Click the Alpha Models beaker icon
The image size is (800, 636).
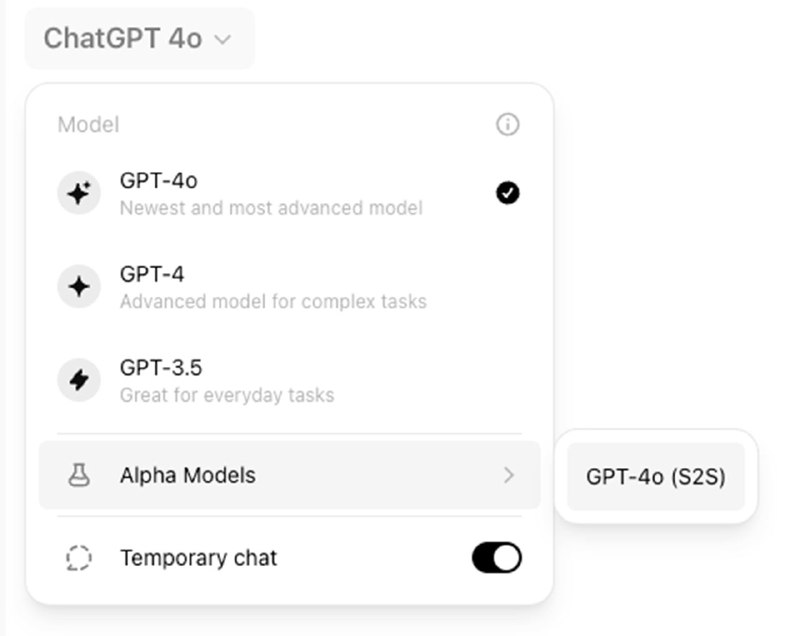tap(79, 475)
